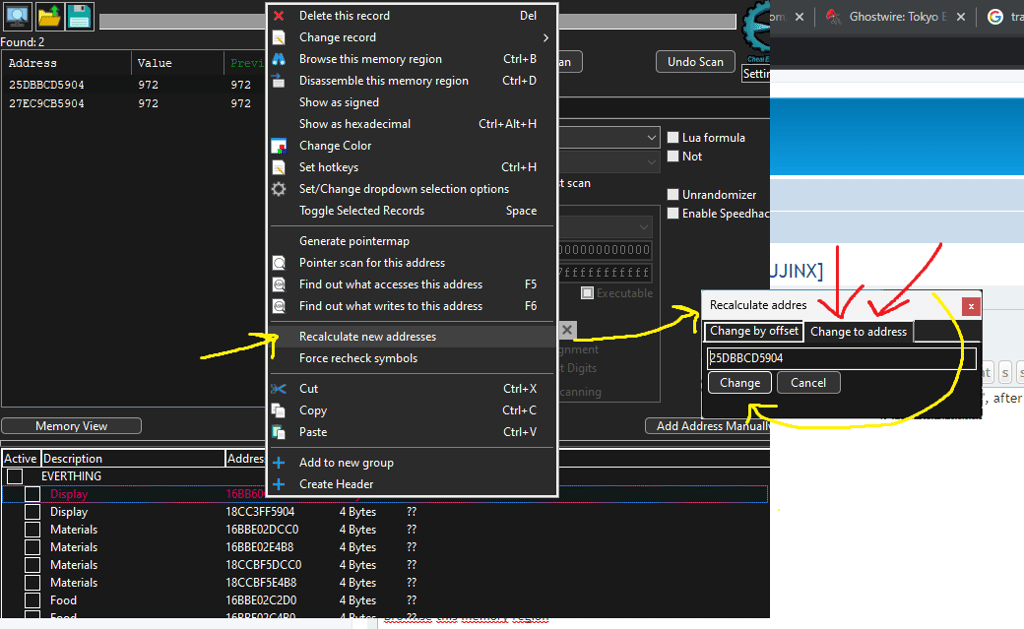The height and width of the screenshot is (629, 1024).
Task: Open Memory View
Action: pyautogui.click(x=71, y=426)
